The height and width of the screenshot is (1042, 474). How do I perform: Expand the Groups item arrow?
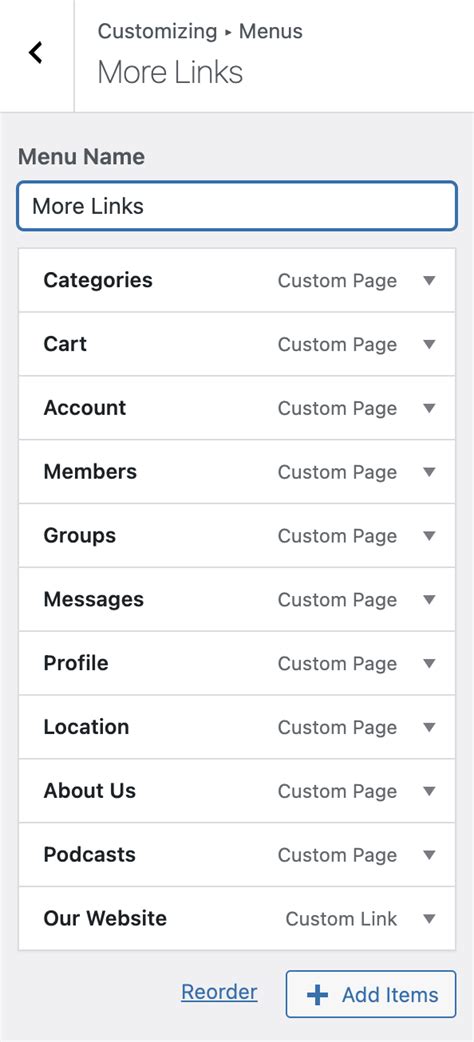(429, 536)
